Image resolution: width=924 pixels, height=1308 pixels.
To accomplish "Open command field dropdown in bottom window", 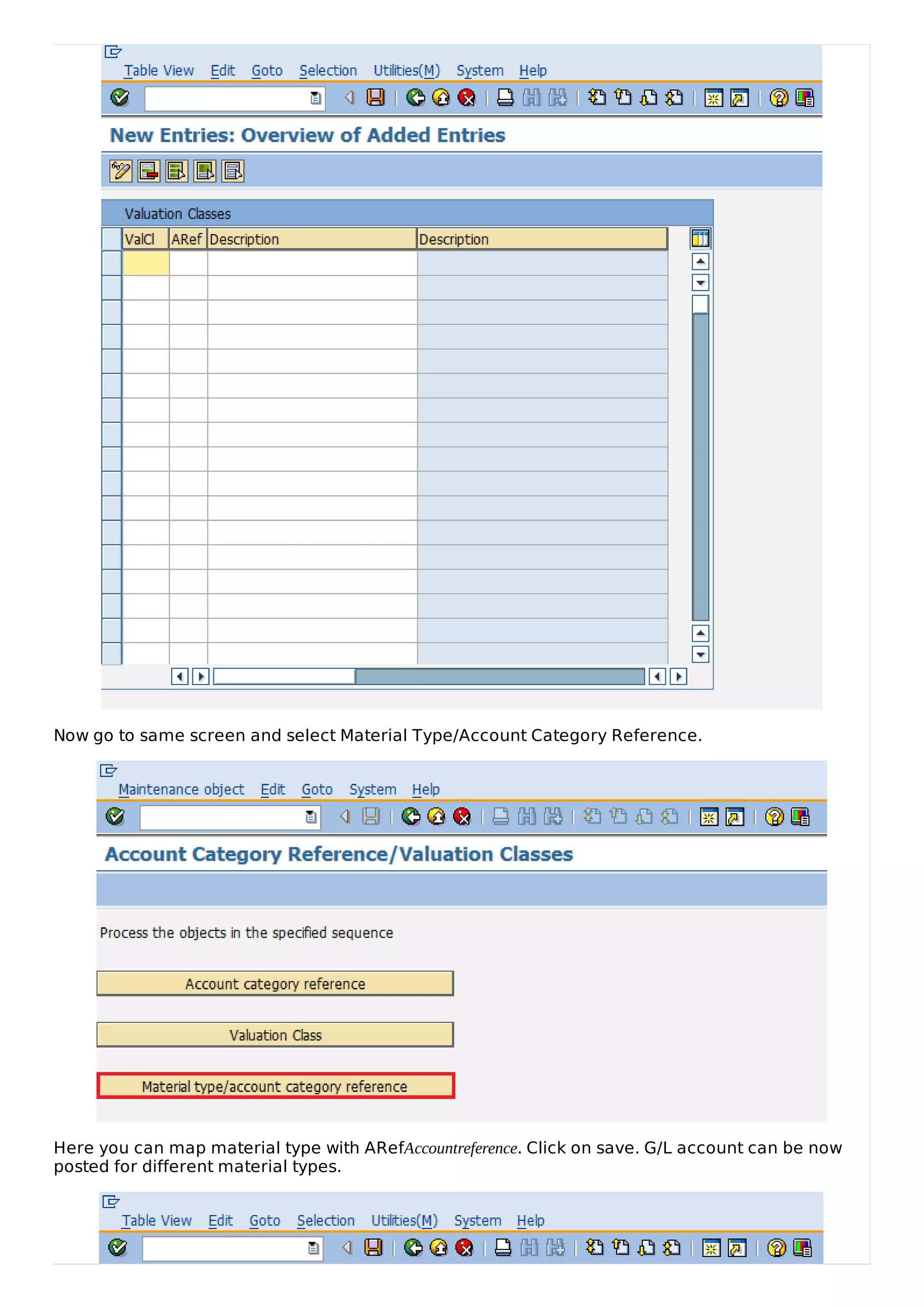I will [313, 1248].
